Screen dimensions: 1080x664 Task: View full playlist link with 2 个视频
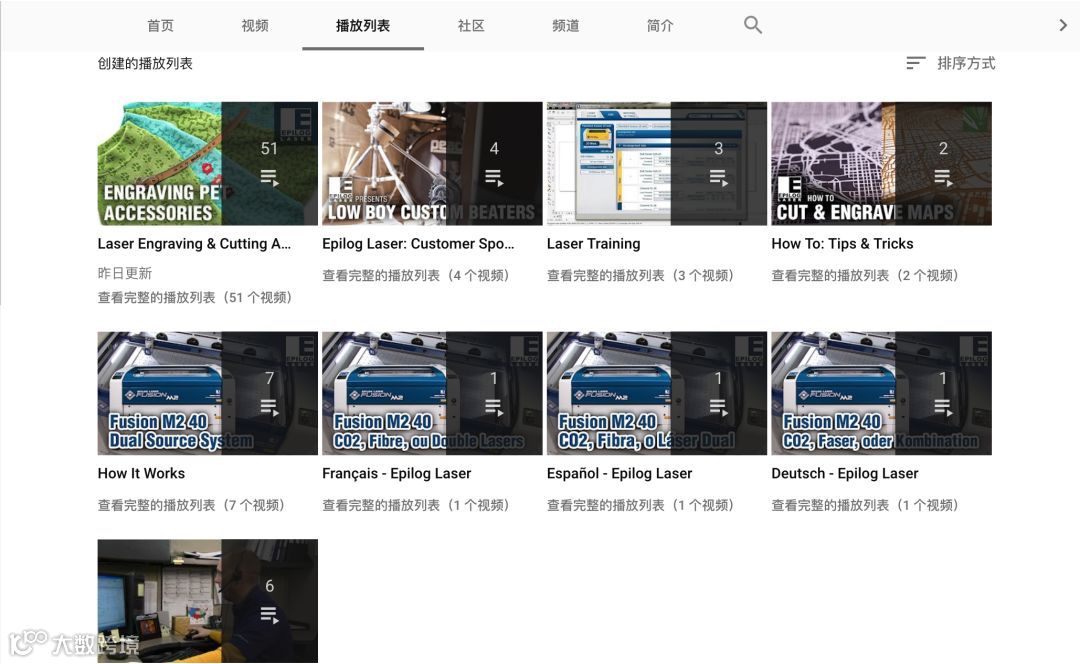click(867, 276)
